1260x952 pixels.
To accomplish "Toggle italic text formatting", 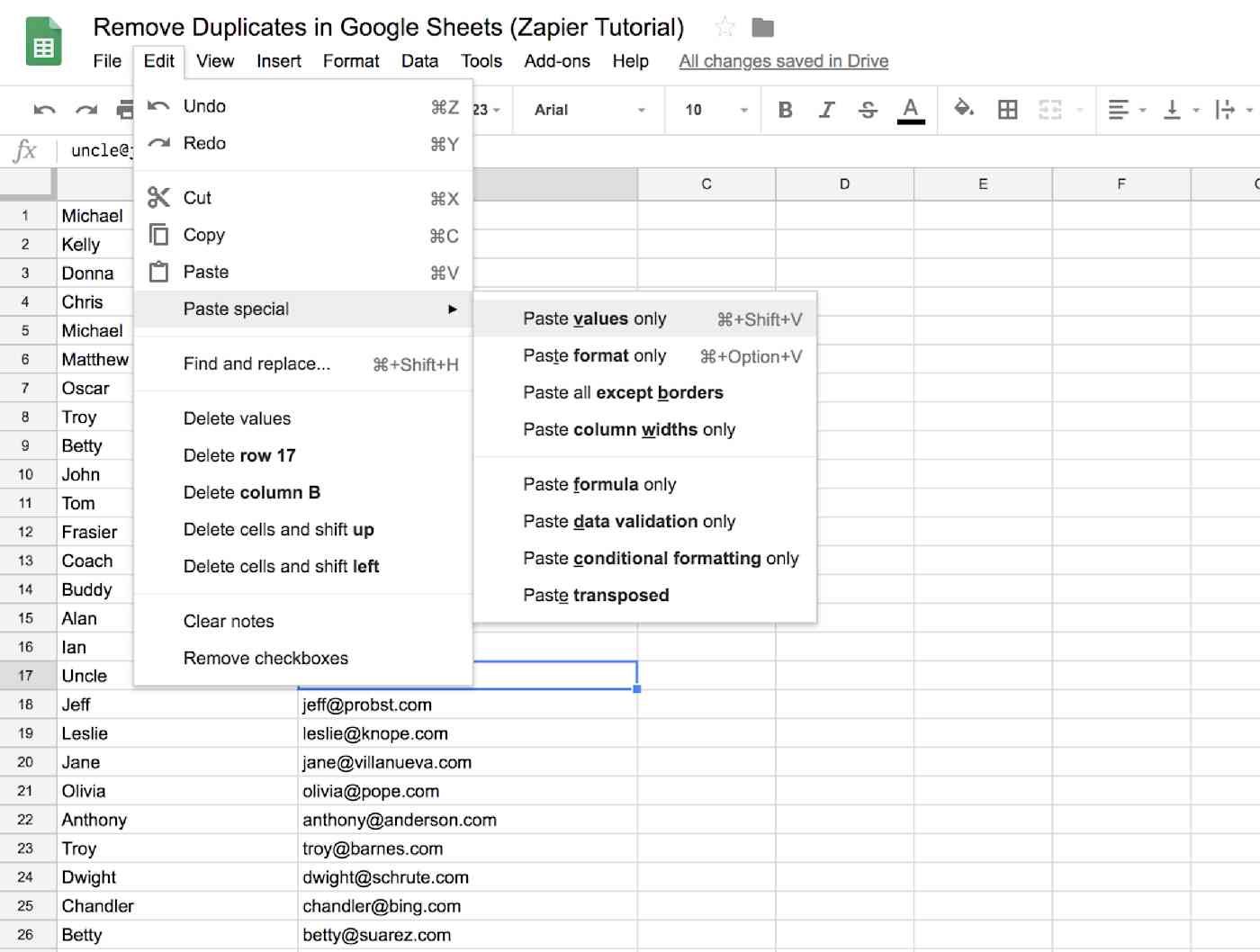I will 826,110.
